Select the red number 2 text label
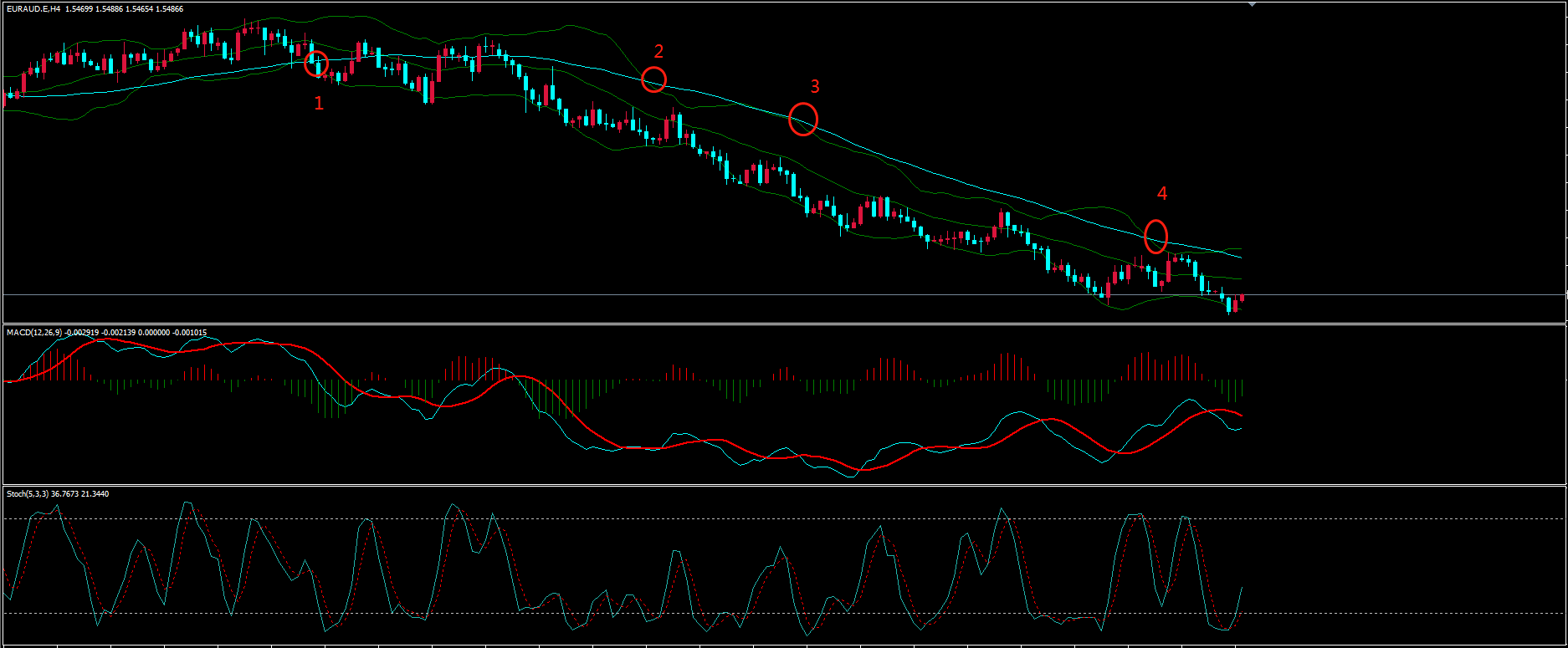Image resolution: width=1568 pixels, height=648 pixels. pyautogui.click(x=658, y=52)
